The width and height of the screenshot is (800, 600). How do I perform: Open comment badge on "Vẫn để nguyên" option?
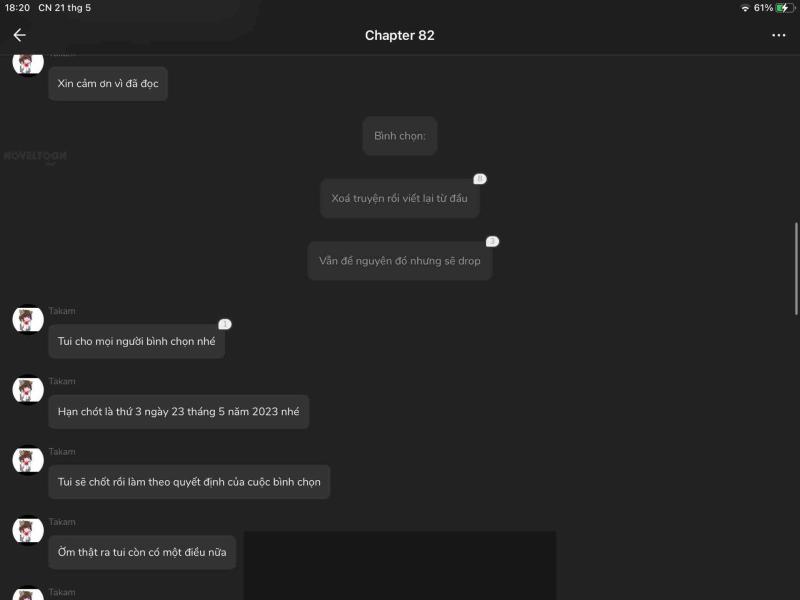tap(492, 241)
